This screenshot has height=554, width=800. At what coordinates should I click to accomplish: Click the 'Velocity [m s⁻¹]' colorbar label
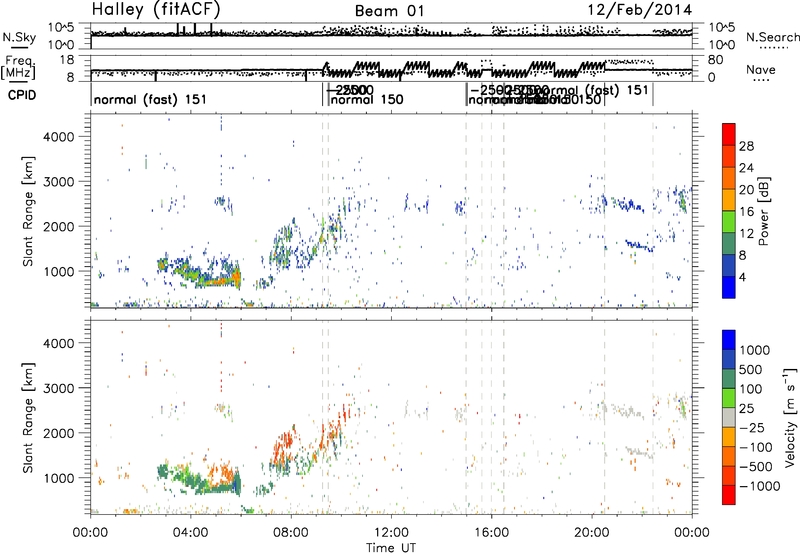click(790, 418)
